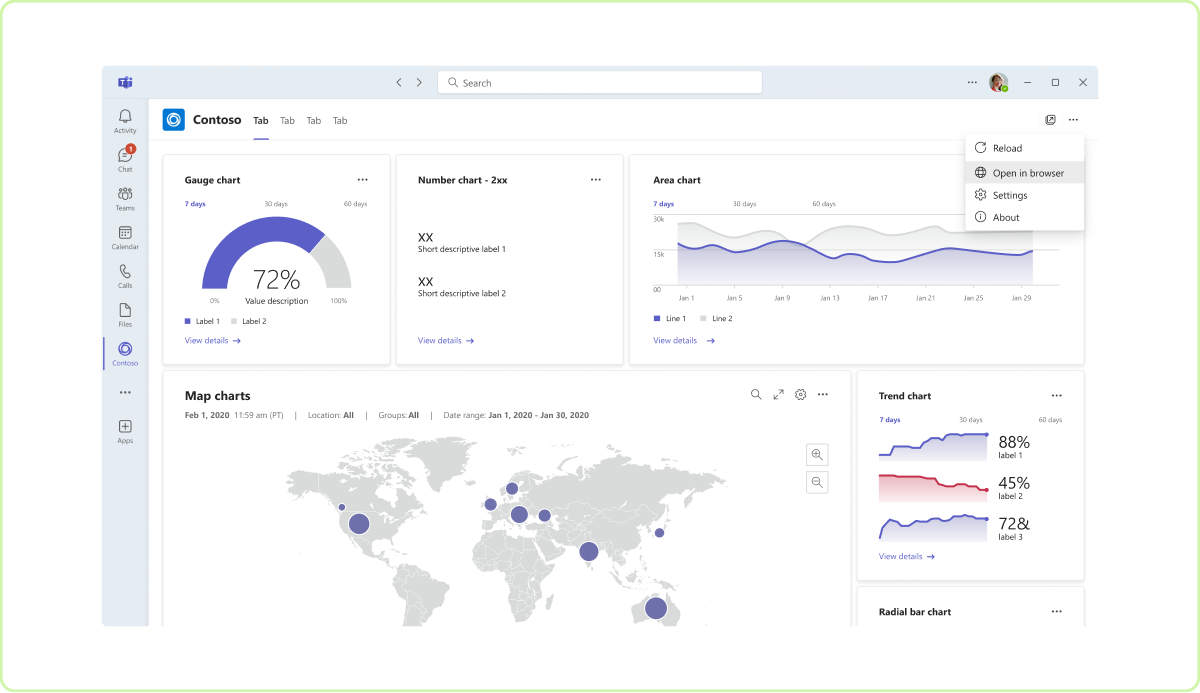The image size is (1200, 693).
Task: Click the Contoso app logo in header
Action: (x=174, y=120)
